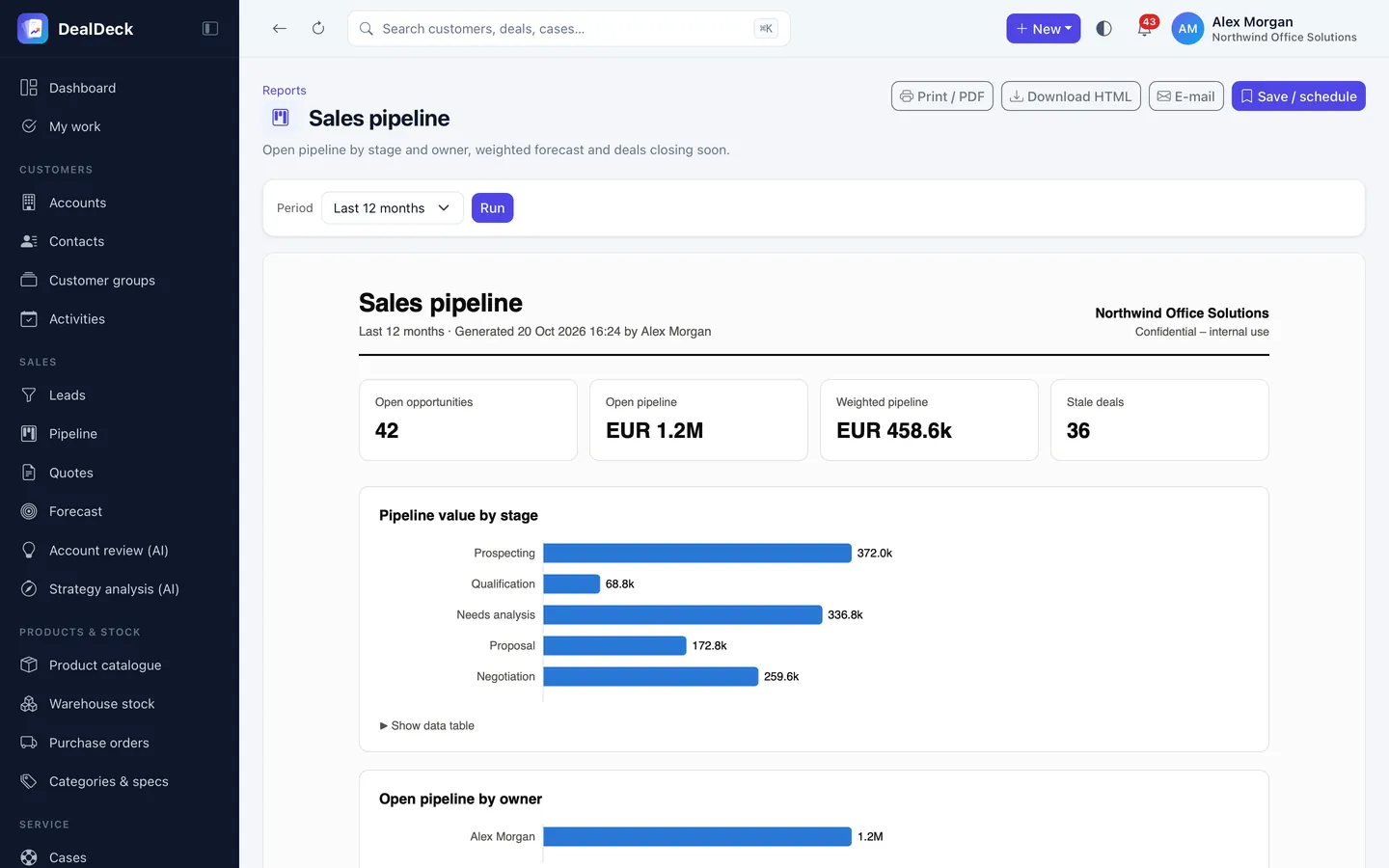Image resolution: width=1389 pixels, height=868 pixels.
Task: Click the Customer groups icon
Action: pyautogui.click(x=29, y=280)
